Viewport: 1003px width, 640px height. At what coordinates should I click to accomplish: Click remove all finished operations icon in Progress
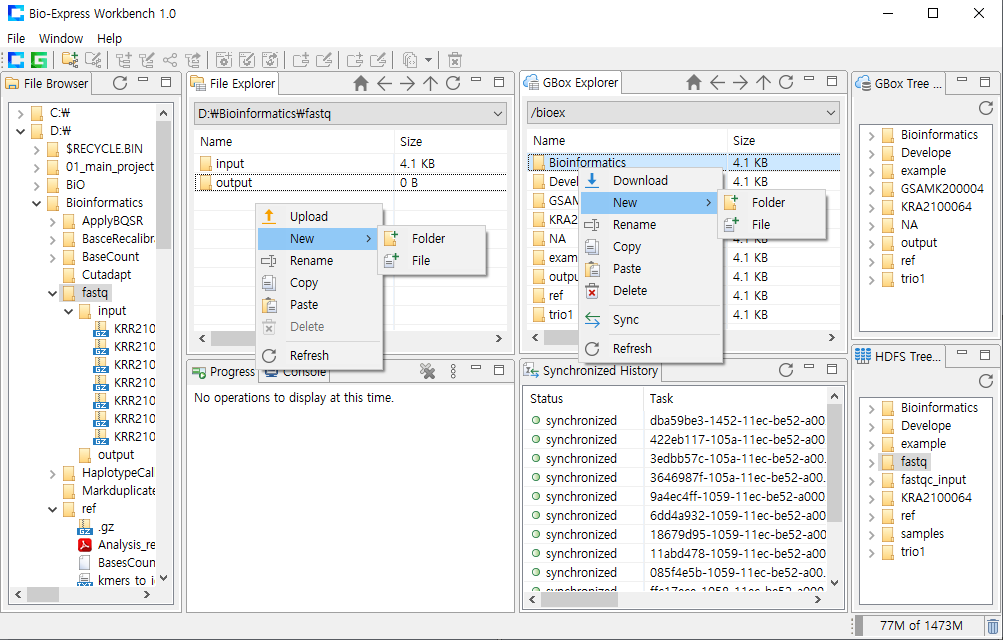(427, 371)
